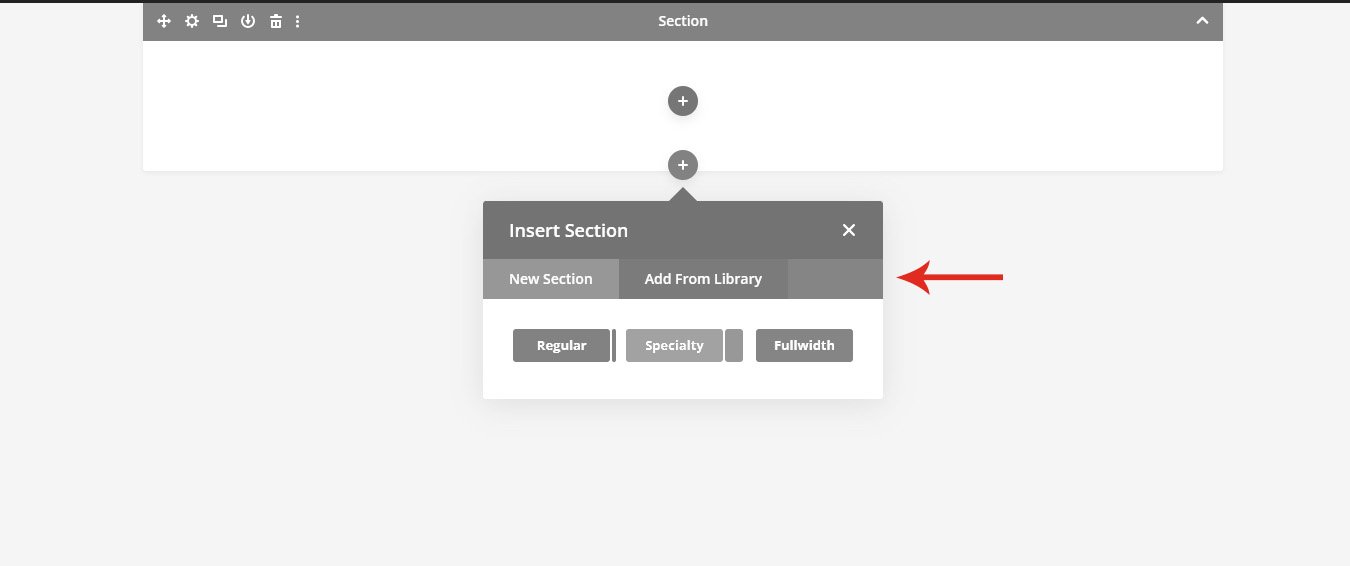The width and height of the screenshot is (1350, 566).
Task: Click the small block beside Specialty button
Action: point(734,345)
